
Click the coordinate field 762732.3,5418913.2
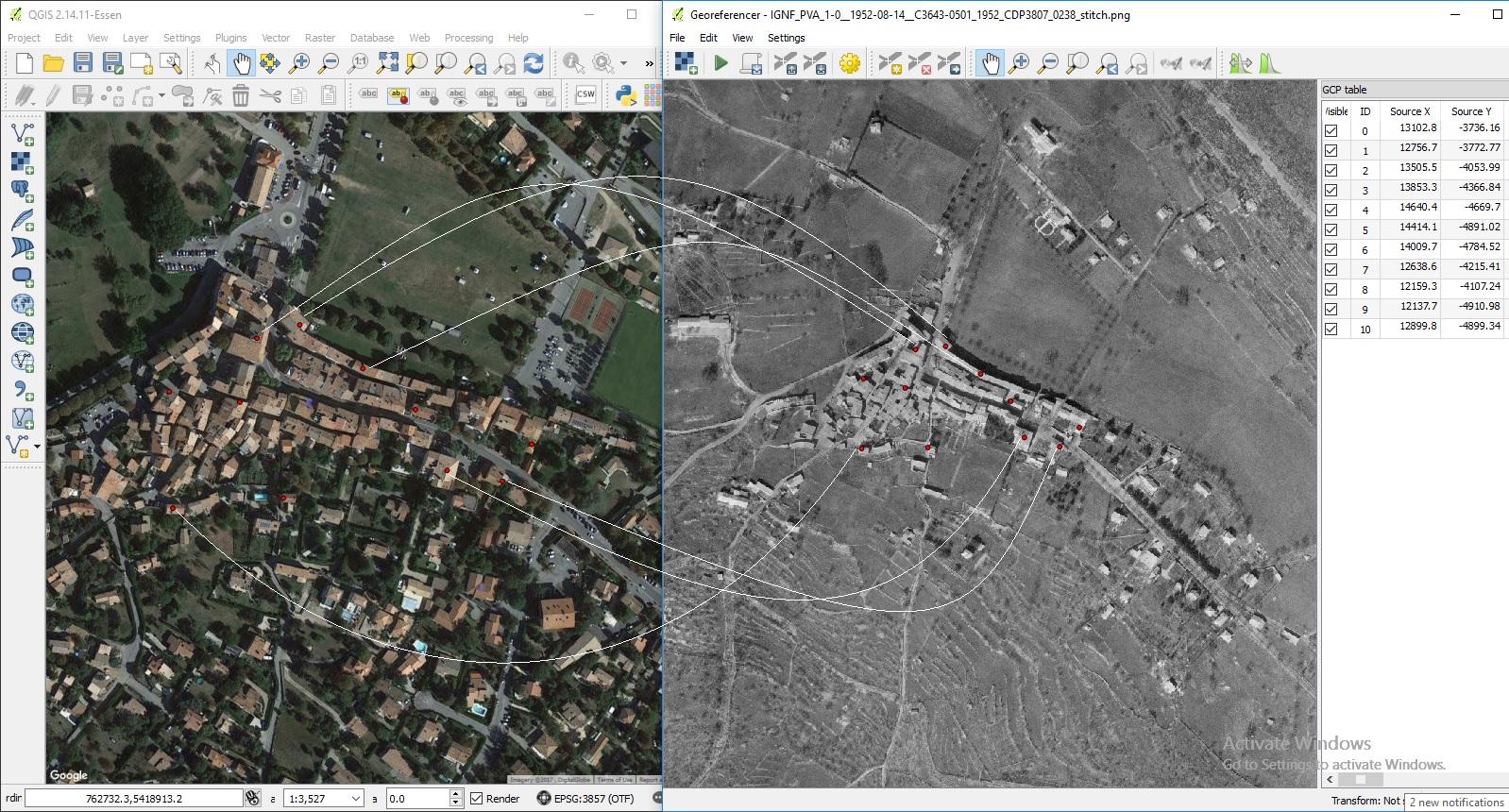coord(134,799)
